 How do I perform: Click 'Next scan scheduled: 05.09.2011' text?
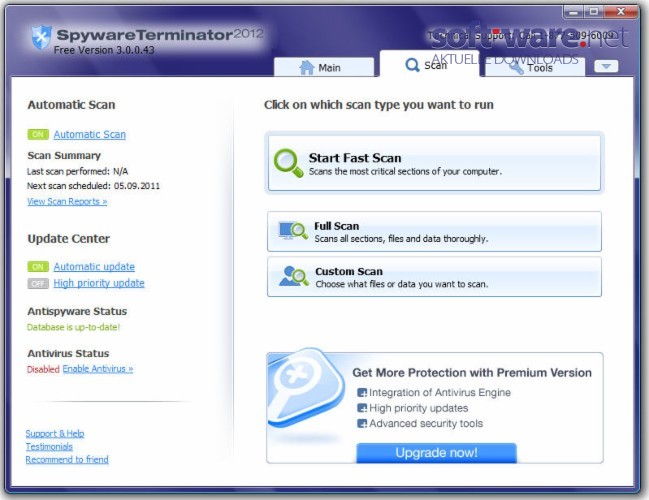[x=93, y=186]
